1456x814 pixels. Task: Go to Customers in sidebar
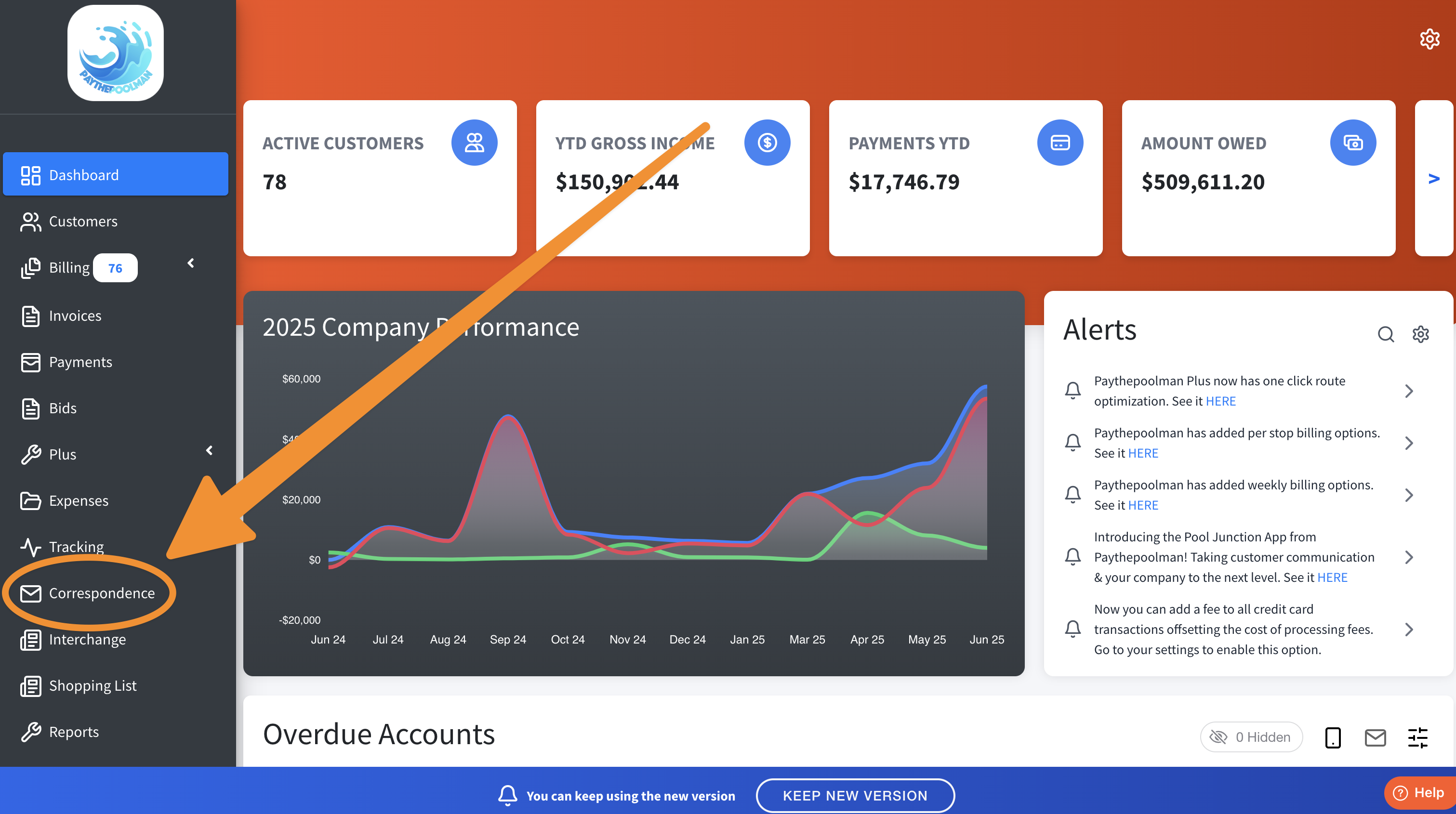[x=83, y=222]
